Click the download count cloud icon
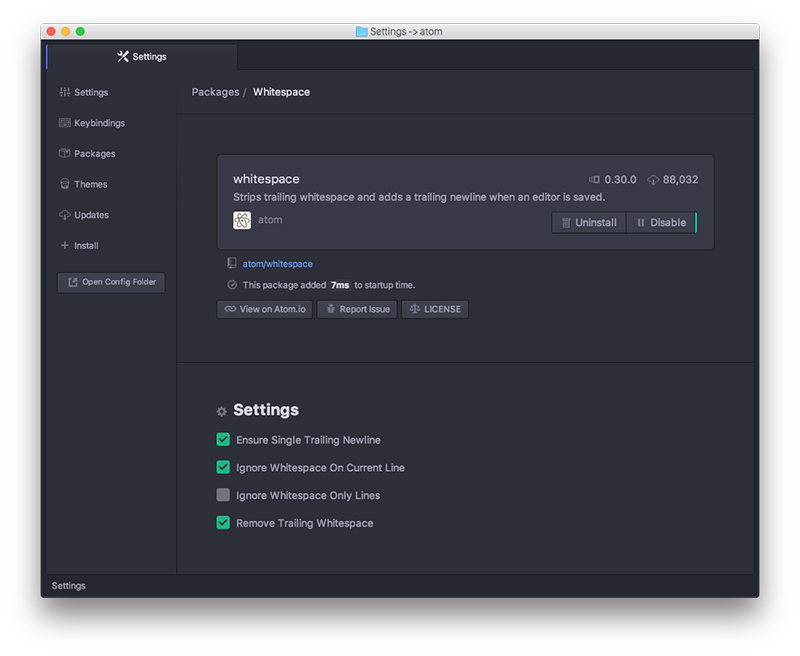The width and height of the screenshot is (800, 656). click(x=653, y=180)
